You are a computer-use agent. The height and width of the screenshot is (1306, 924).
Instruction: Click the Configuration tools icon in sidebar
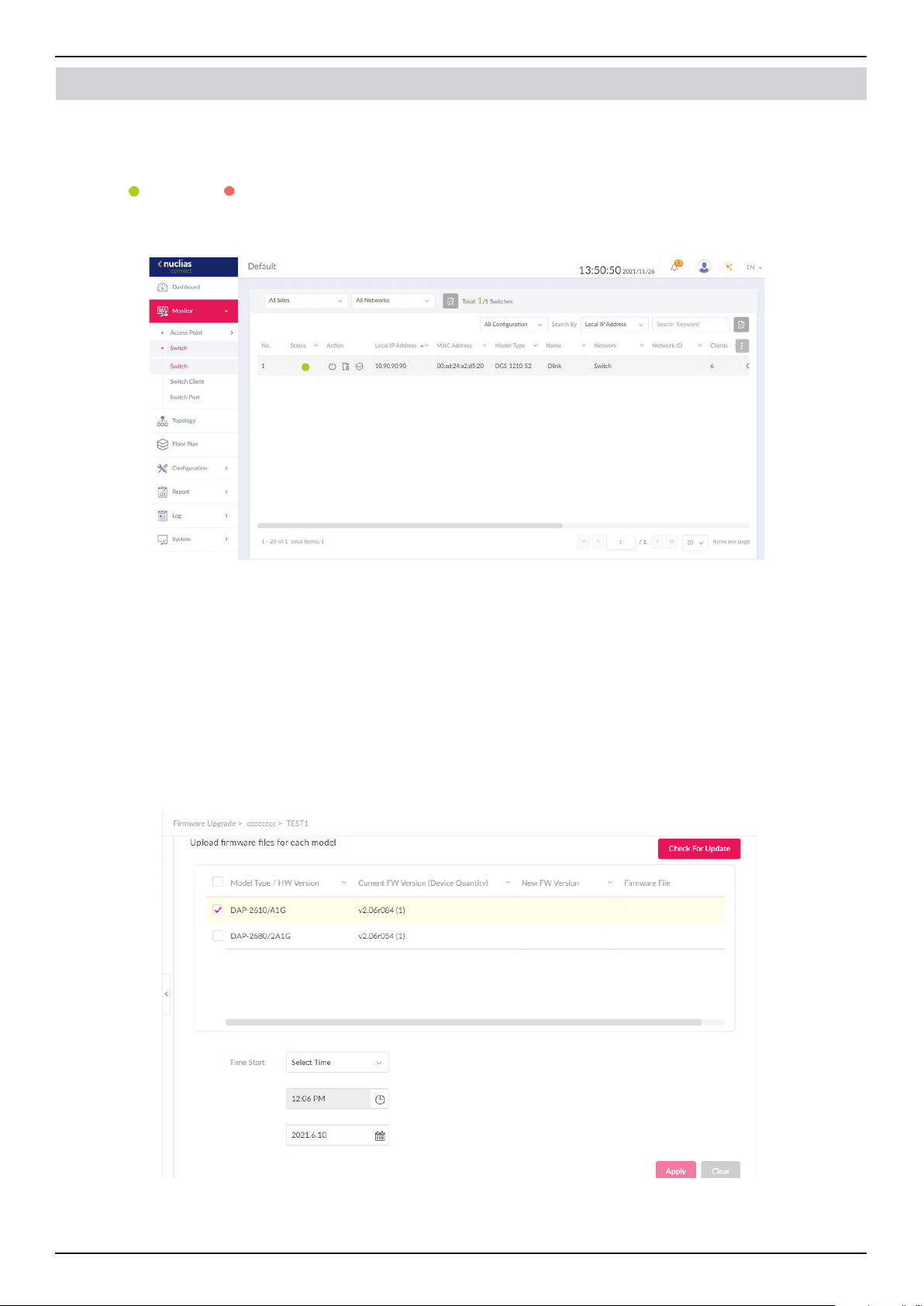pos(163,468)
